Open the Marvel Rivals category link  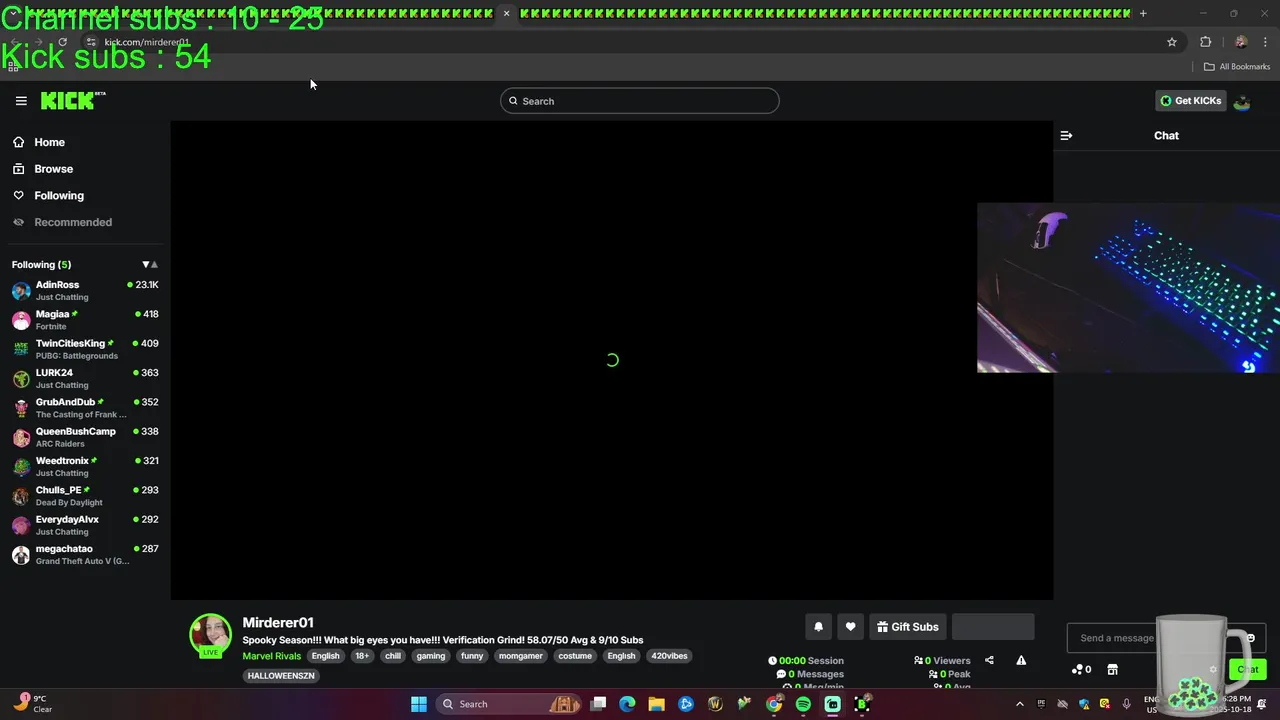pos(272,656)
